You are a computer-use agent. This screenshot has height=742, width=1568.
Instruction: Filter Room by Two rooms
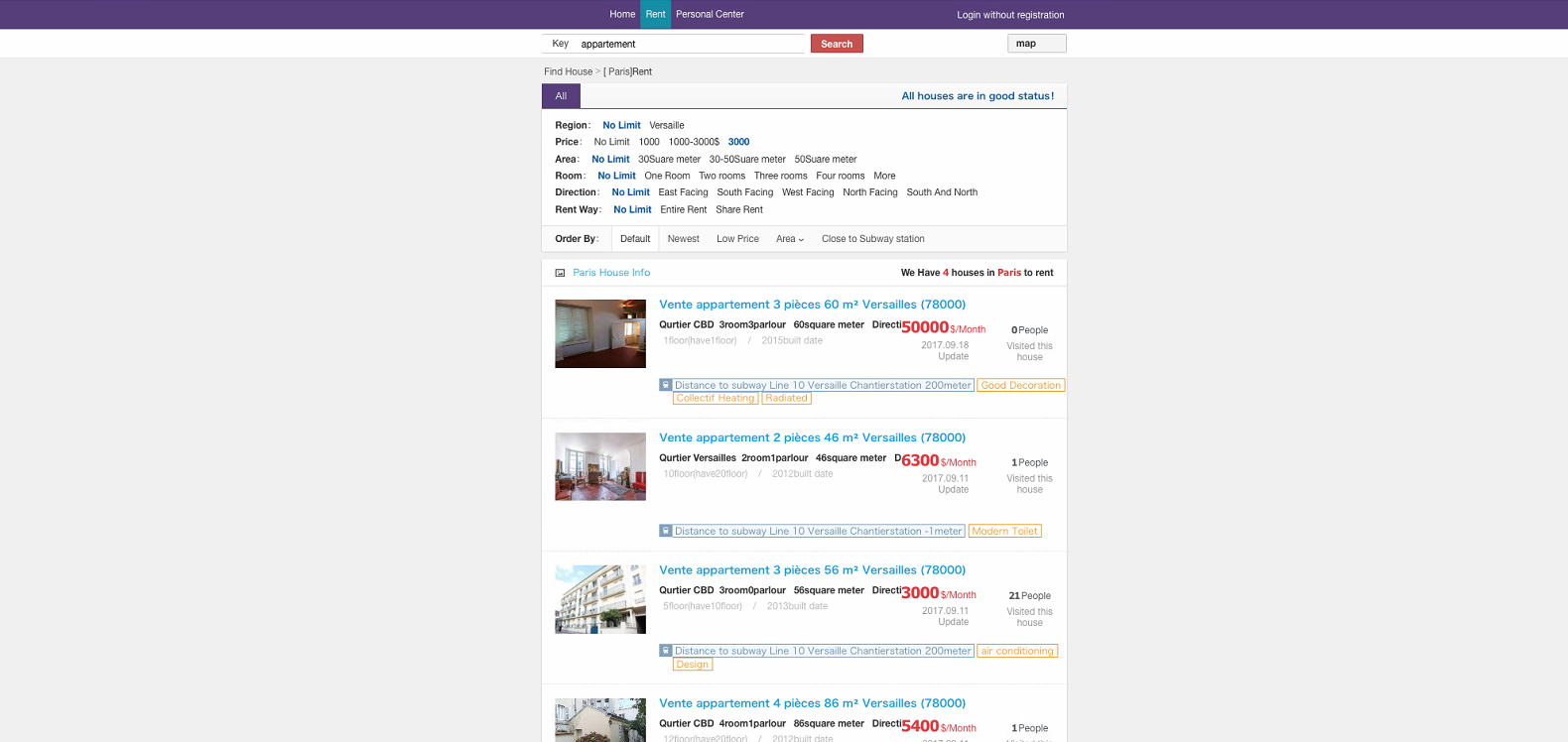coord(721,176)
